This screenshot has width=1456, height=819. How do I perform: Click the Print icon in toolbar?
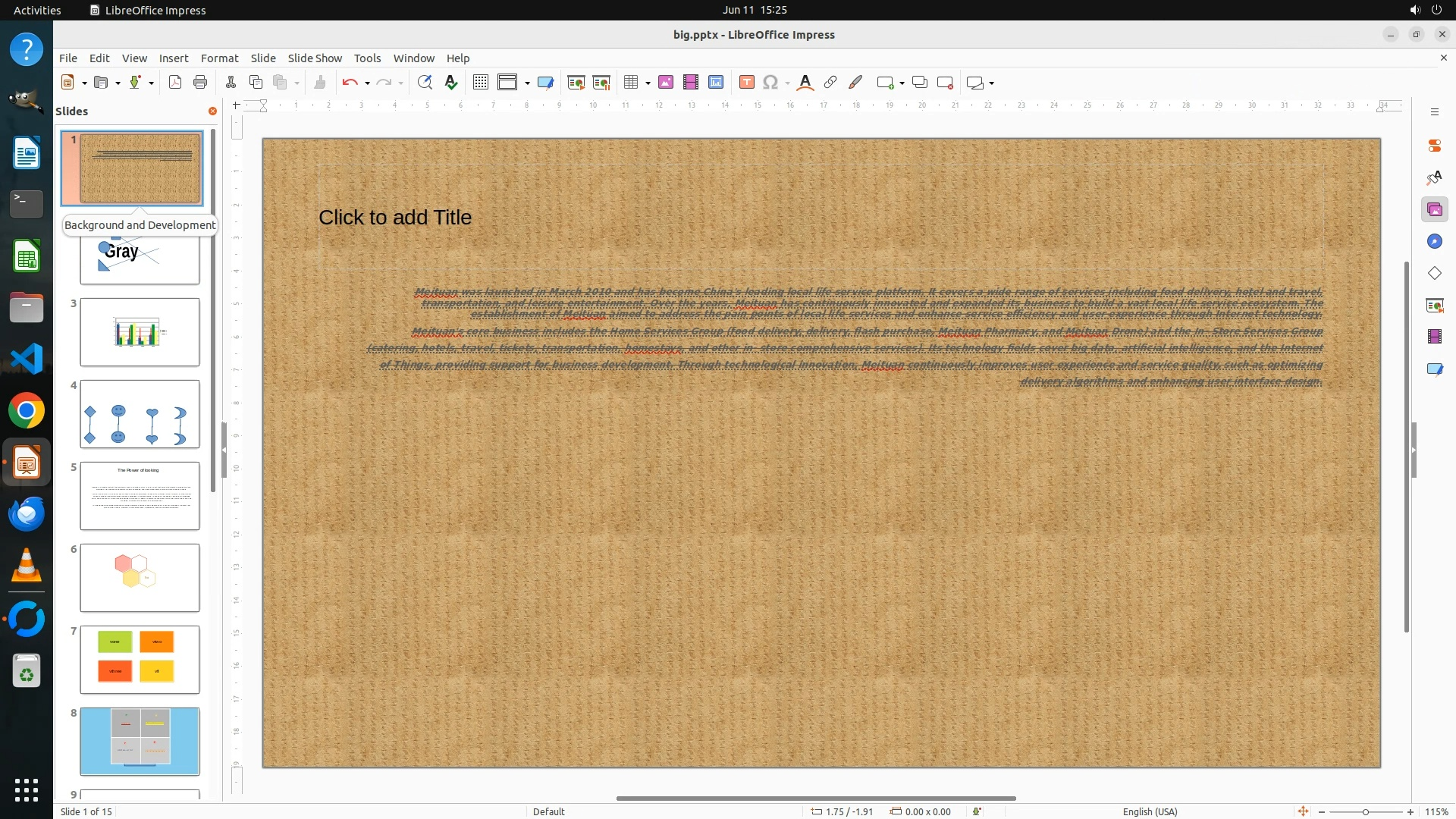click(200, 83)
